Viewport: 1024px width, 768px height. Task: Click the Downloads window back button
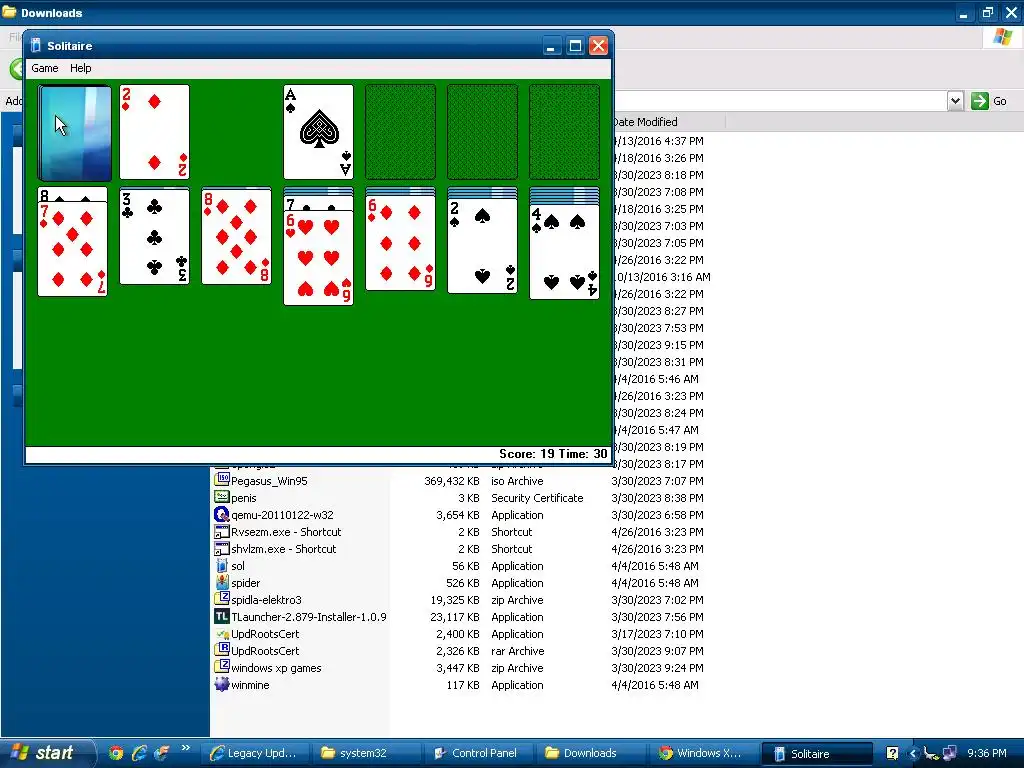click(x=16, y=68)
